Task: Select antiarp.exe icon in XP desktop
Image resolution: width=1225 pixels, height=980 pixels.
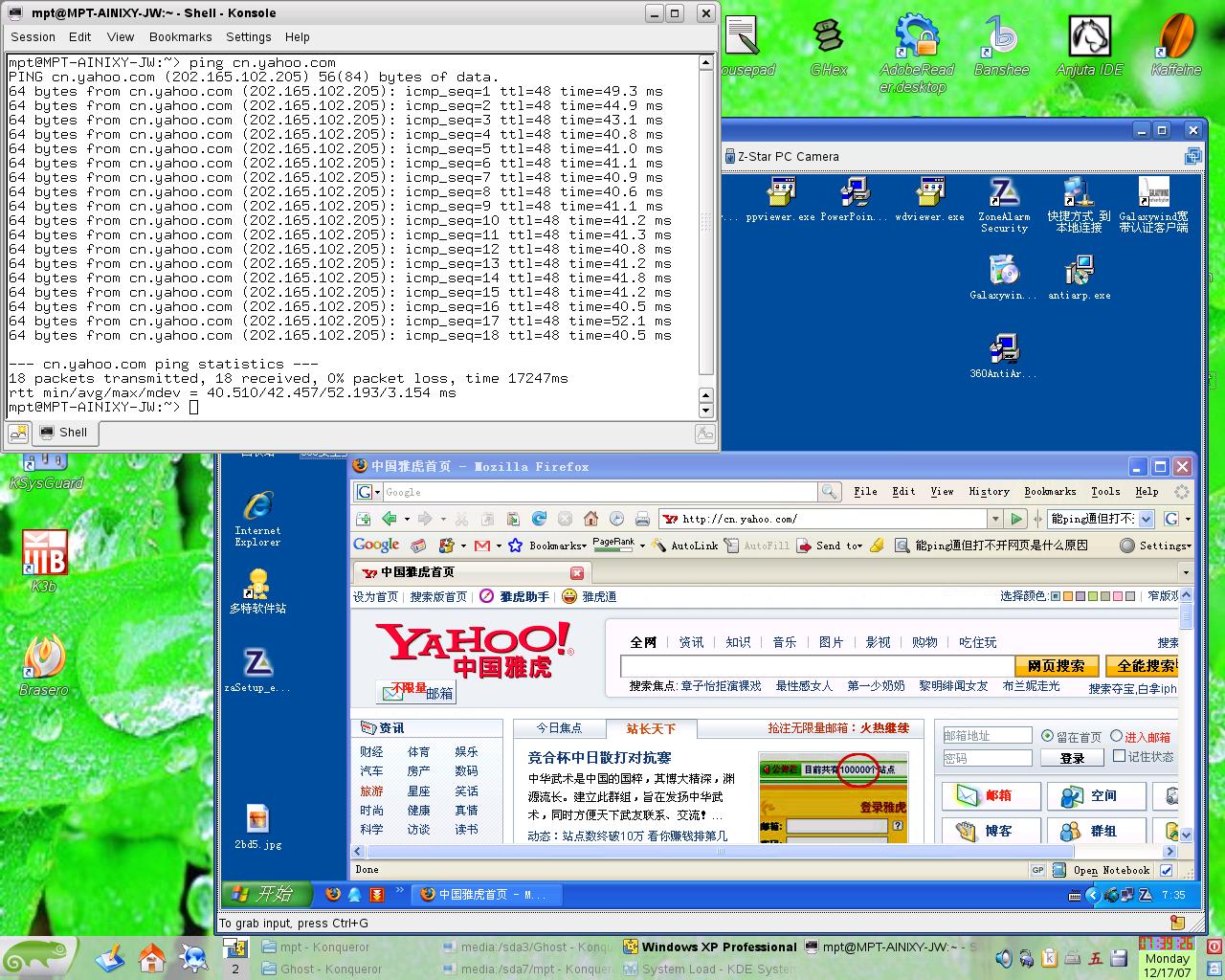Action: click(1079, 278)
